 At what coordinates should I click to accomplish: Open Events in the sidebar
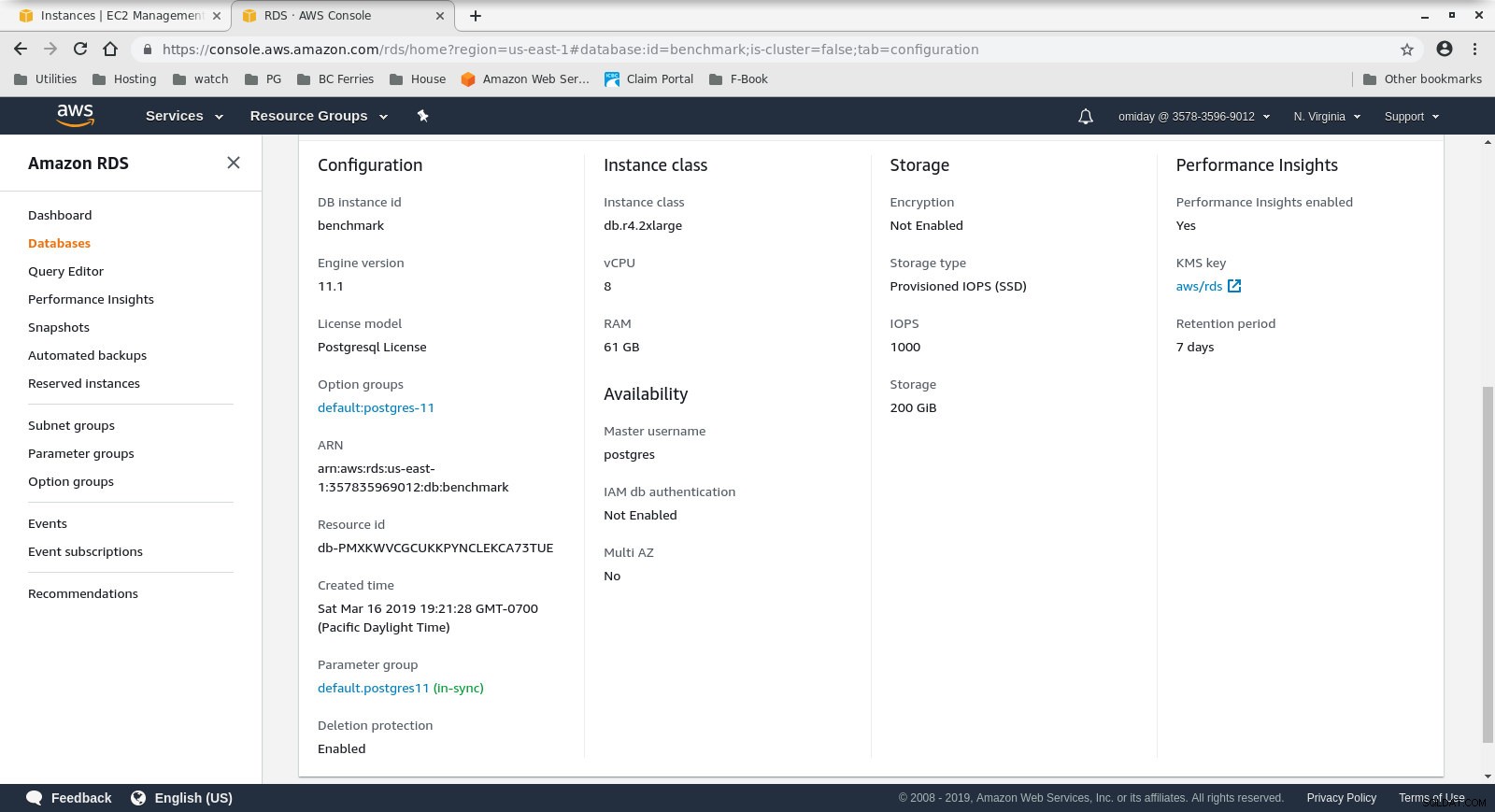click(48, 523)
